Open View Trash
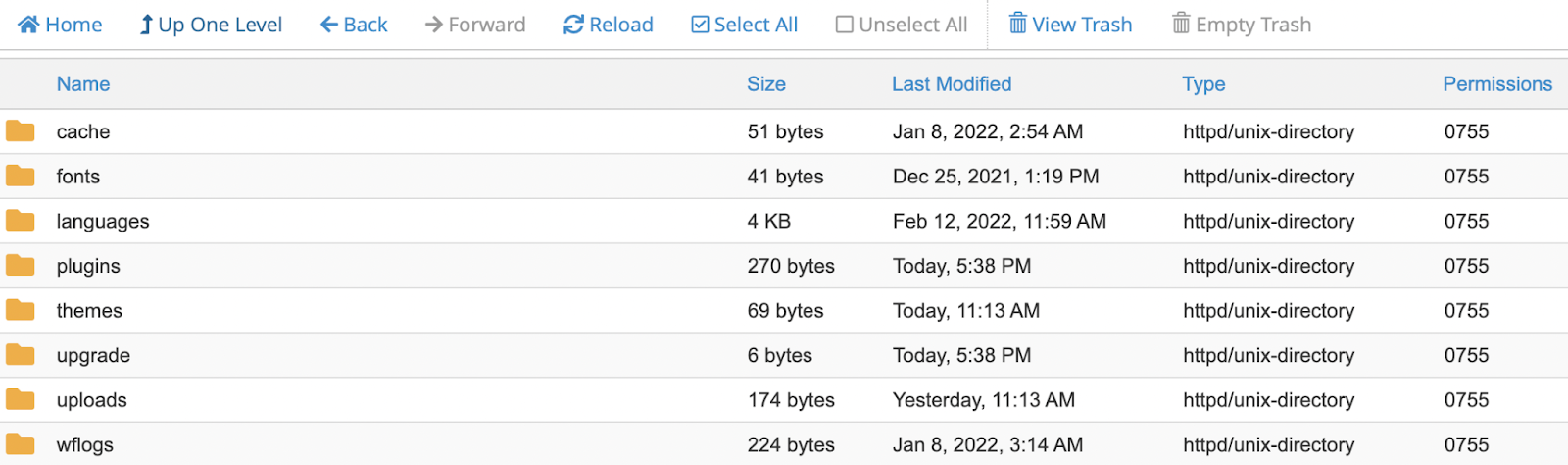This screenshot has width=1568, height=465. 1070,25
